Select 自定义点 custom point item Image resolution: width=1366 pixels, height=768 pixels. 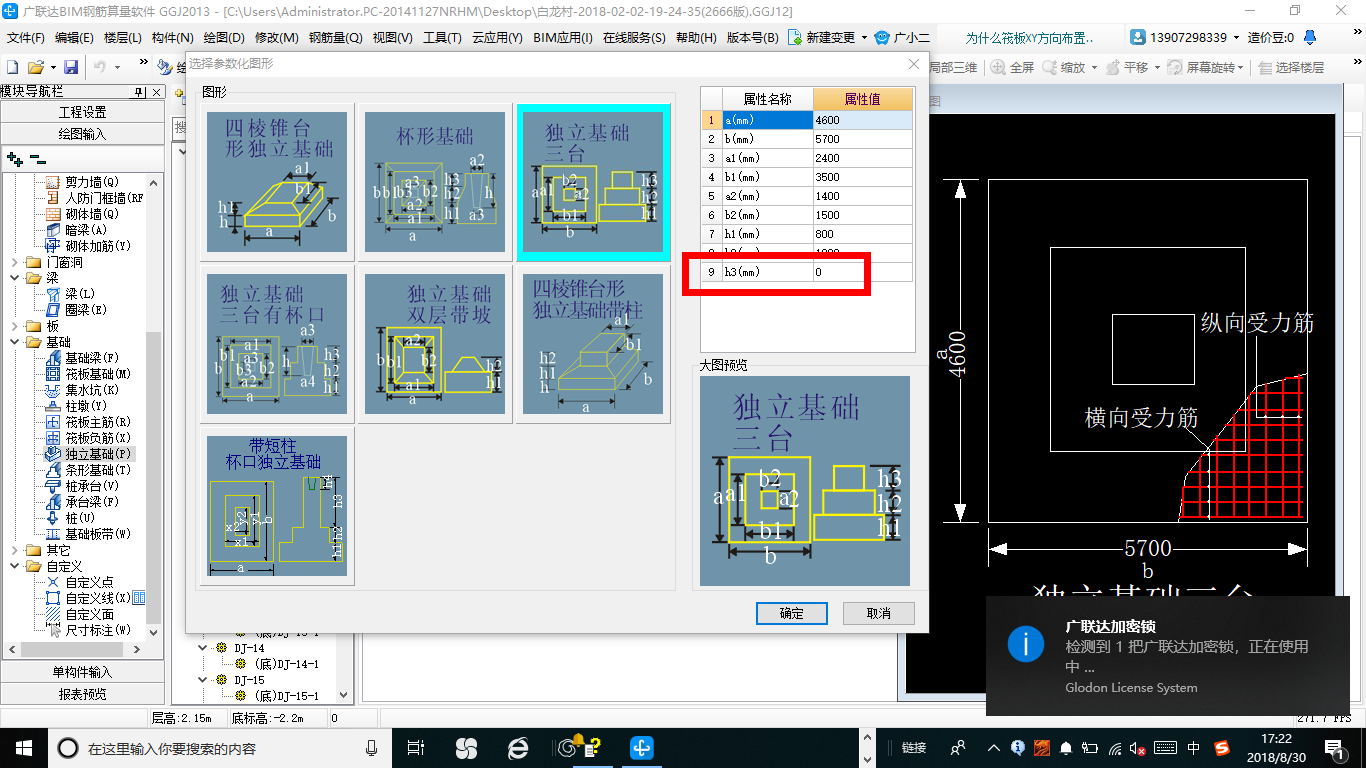pyautogui.click(x=89, y=582)
